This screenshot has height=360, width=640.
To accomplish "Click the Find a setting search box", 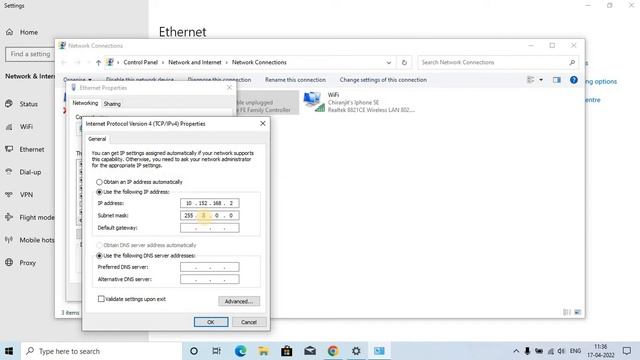I will 30,54.
